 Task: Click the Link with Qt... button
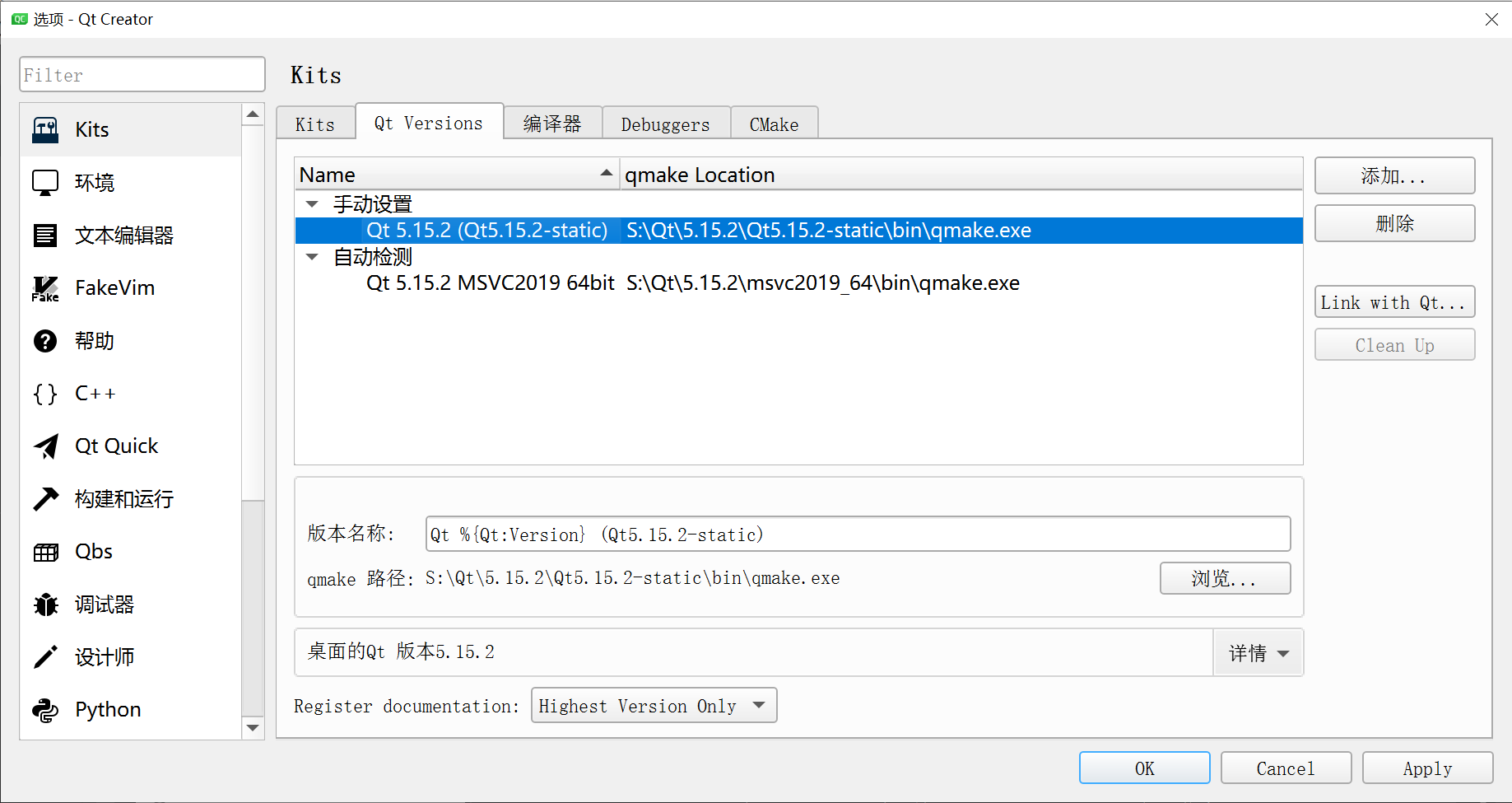click(x=1394, y=302)
